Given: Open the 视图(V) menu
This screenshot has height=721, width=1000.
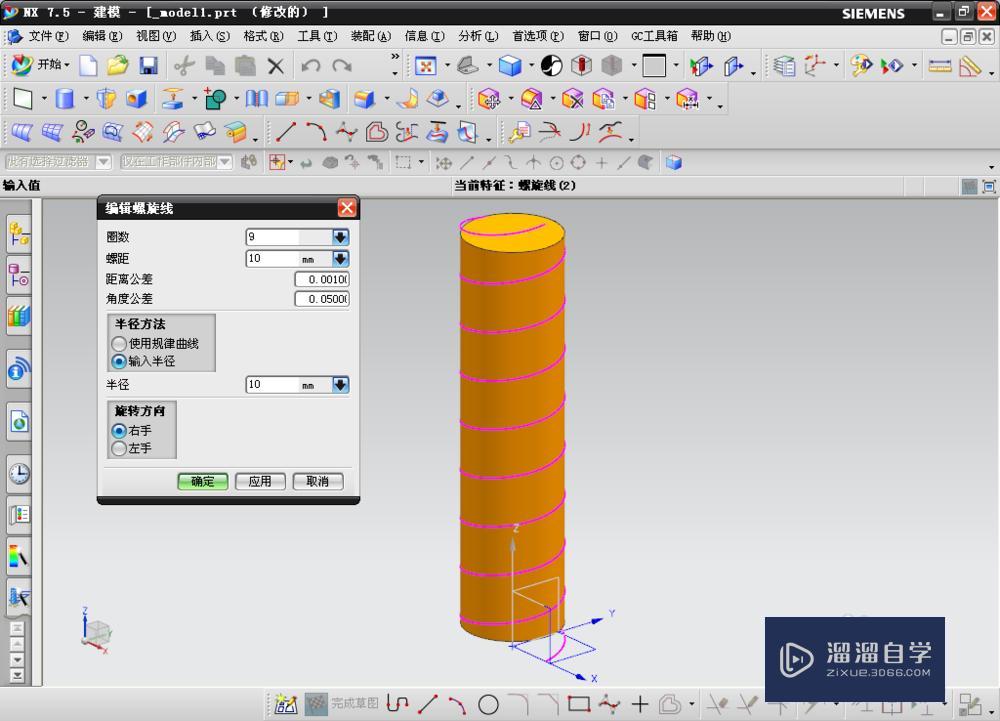Looking at the screenshot, I should (x=156, y=36).
